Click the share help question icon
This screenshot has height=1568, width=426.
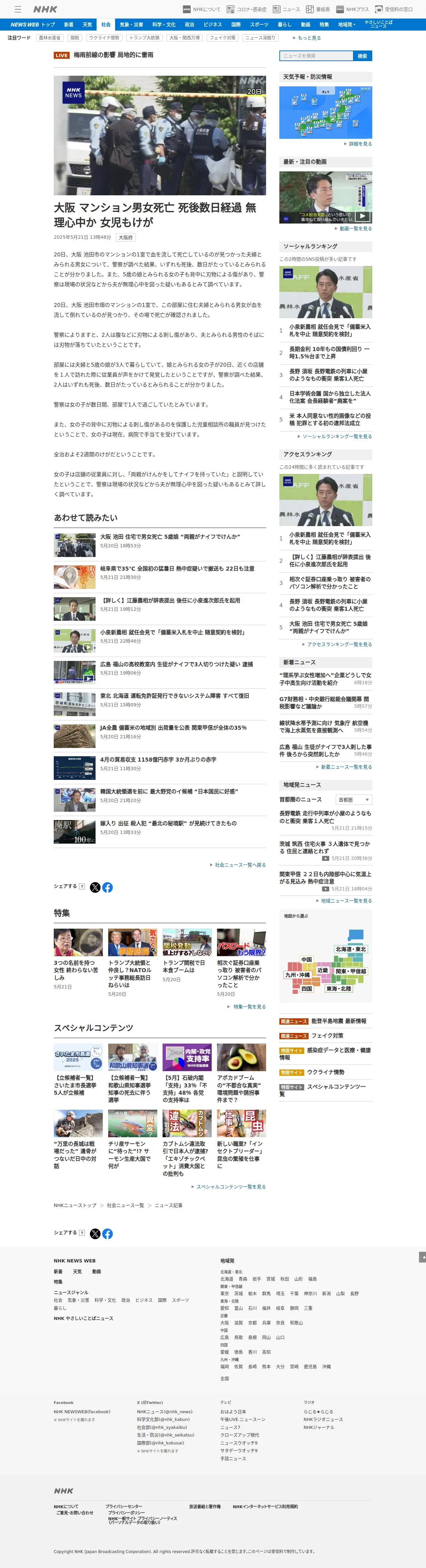(x=81, y=886)
